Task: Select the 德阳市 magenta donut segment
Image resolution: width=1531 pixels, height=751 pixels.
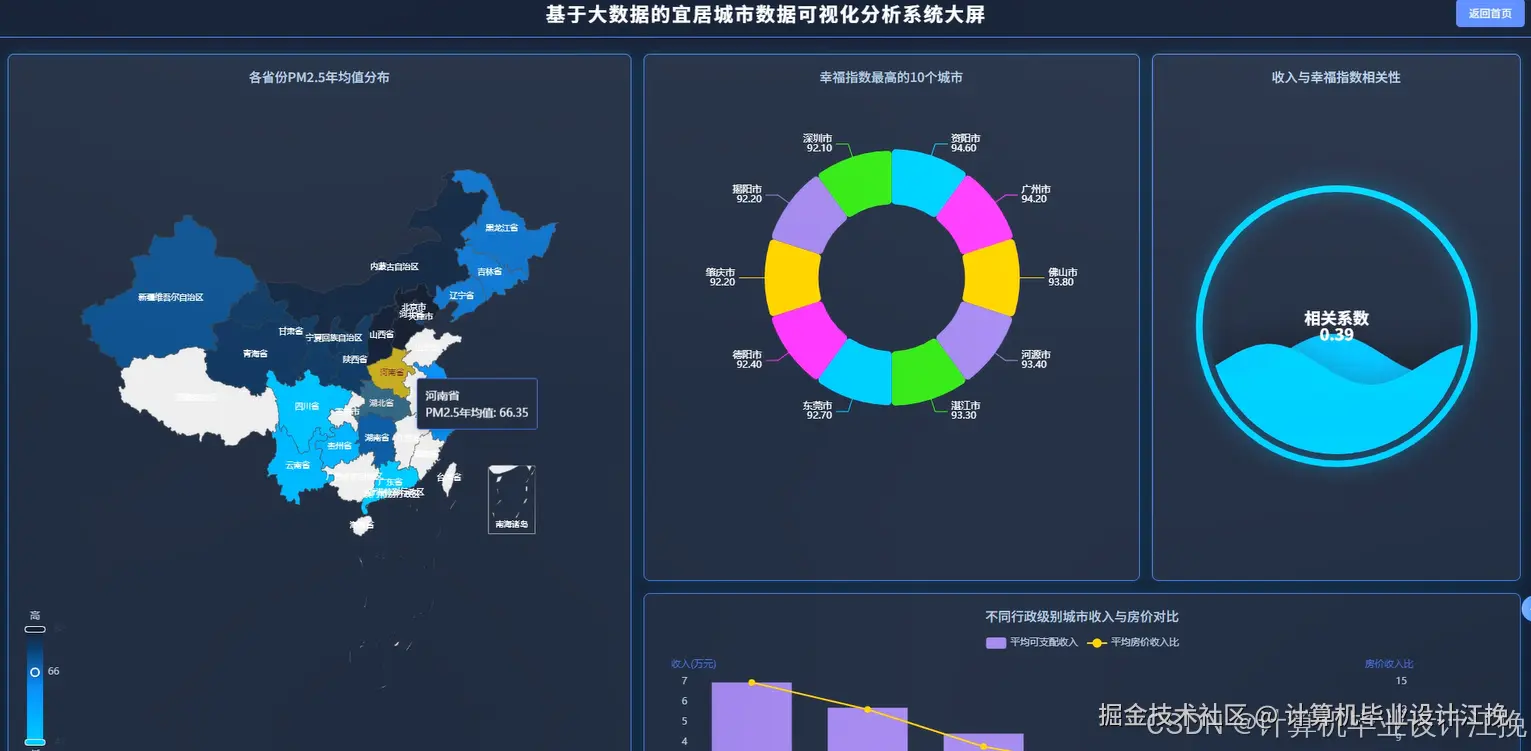Action: [x=810, y=340]
